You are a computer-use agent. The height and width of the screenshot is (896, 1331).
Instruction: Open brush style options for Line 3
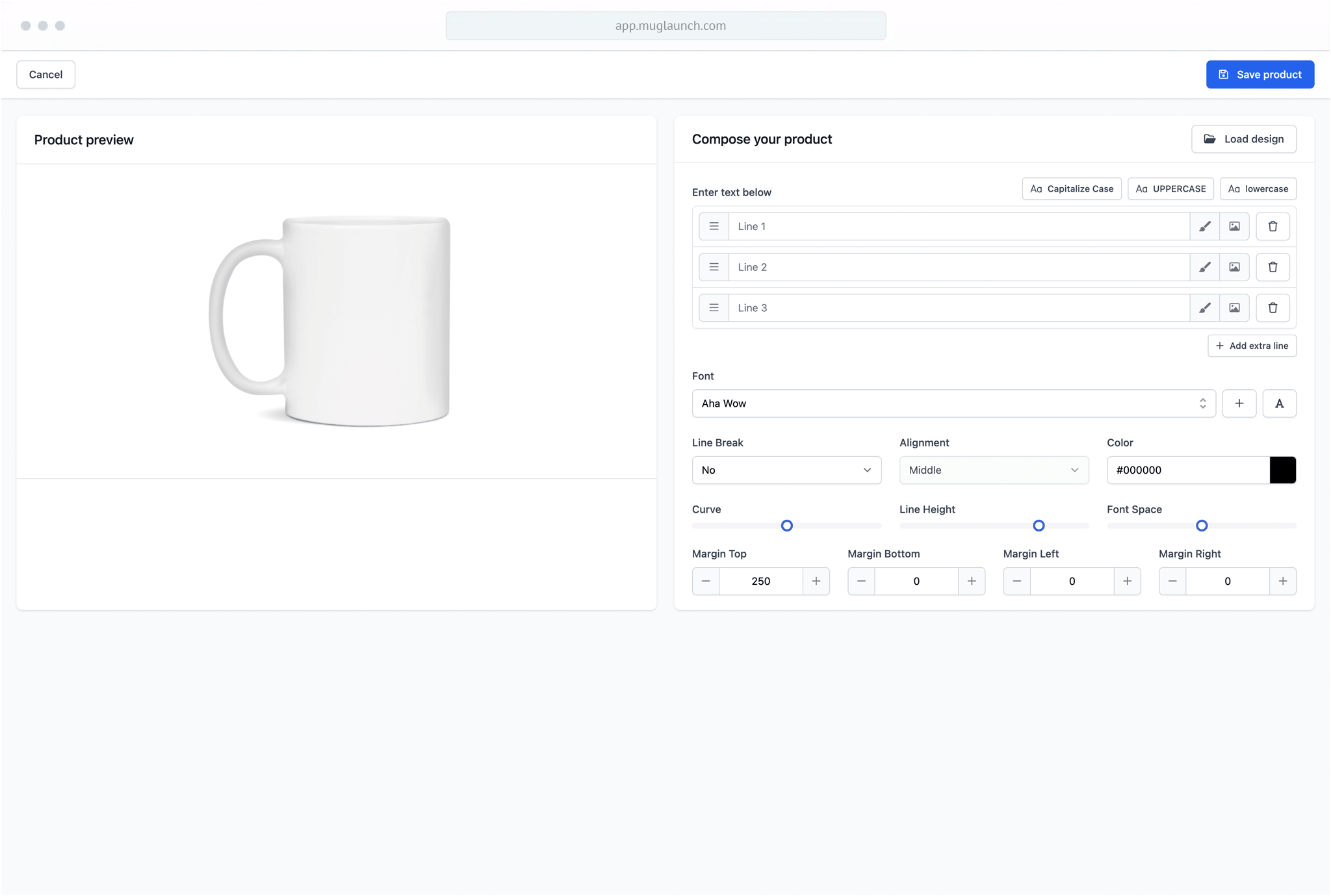(1204, 308)
